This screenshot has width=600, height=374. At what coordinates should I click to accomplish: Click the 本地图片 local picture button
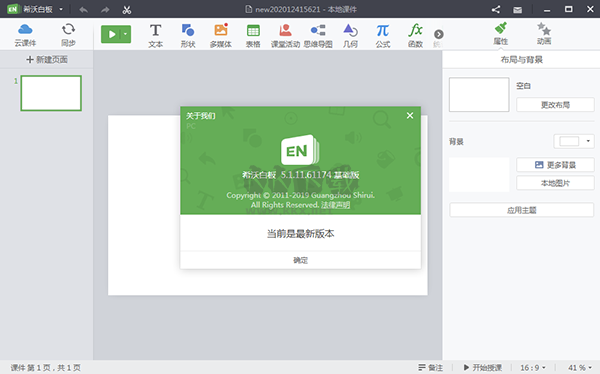point(555,183)
